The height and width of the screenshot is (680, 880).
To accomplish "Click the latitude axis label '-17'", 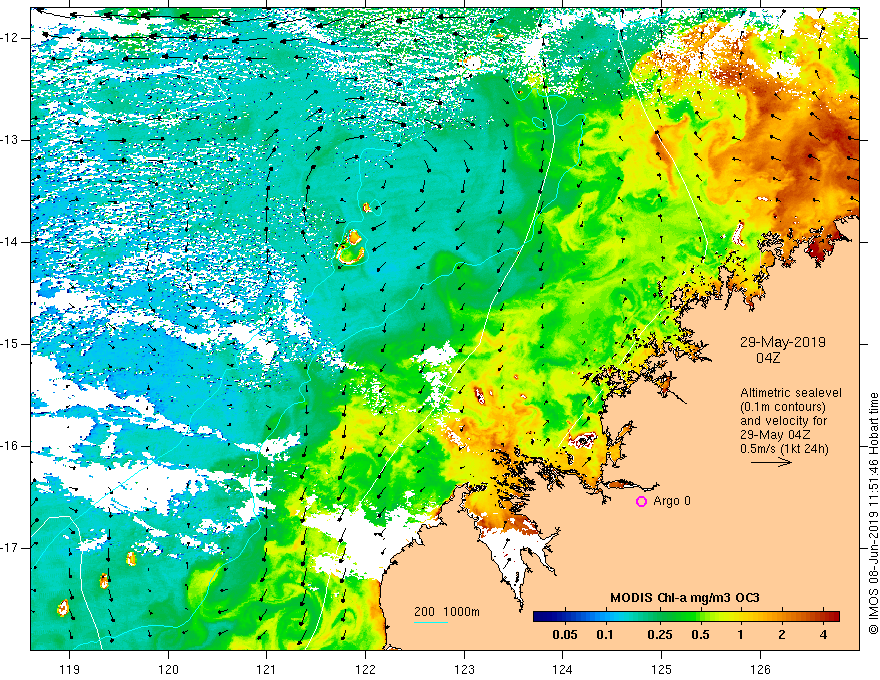I will click(11, 548).
